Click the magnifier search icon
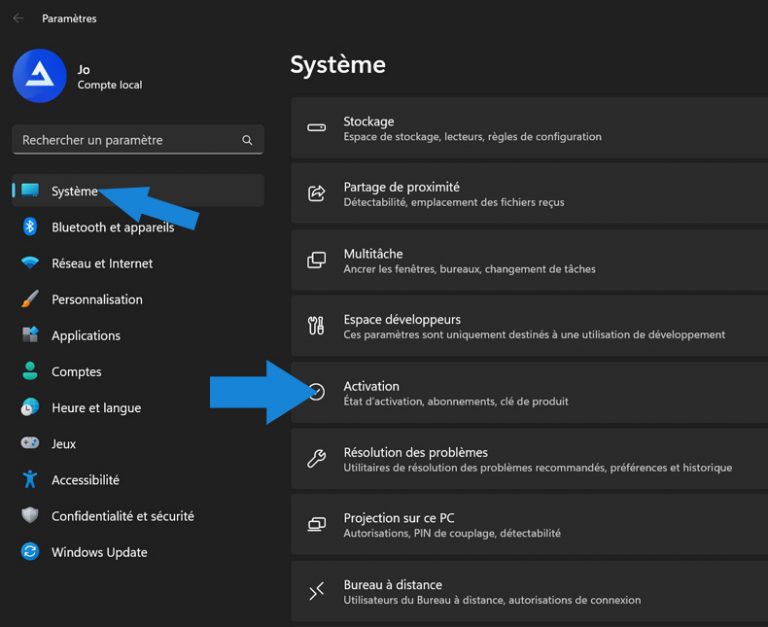Screen dimensions: 768x627 click(x=247, y=140)
